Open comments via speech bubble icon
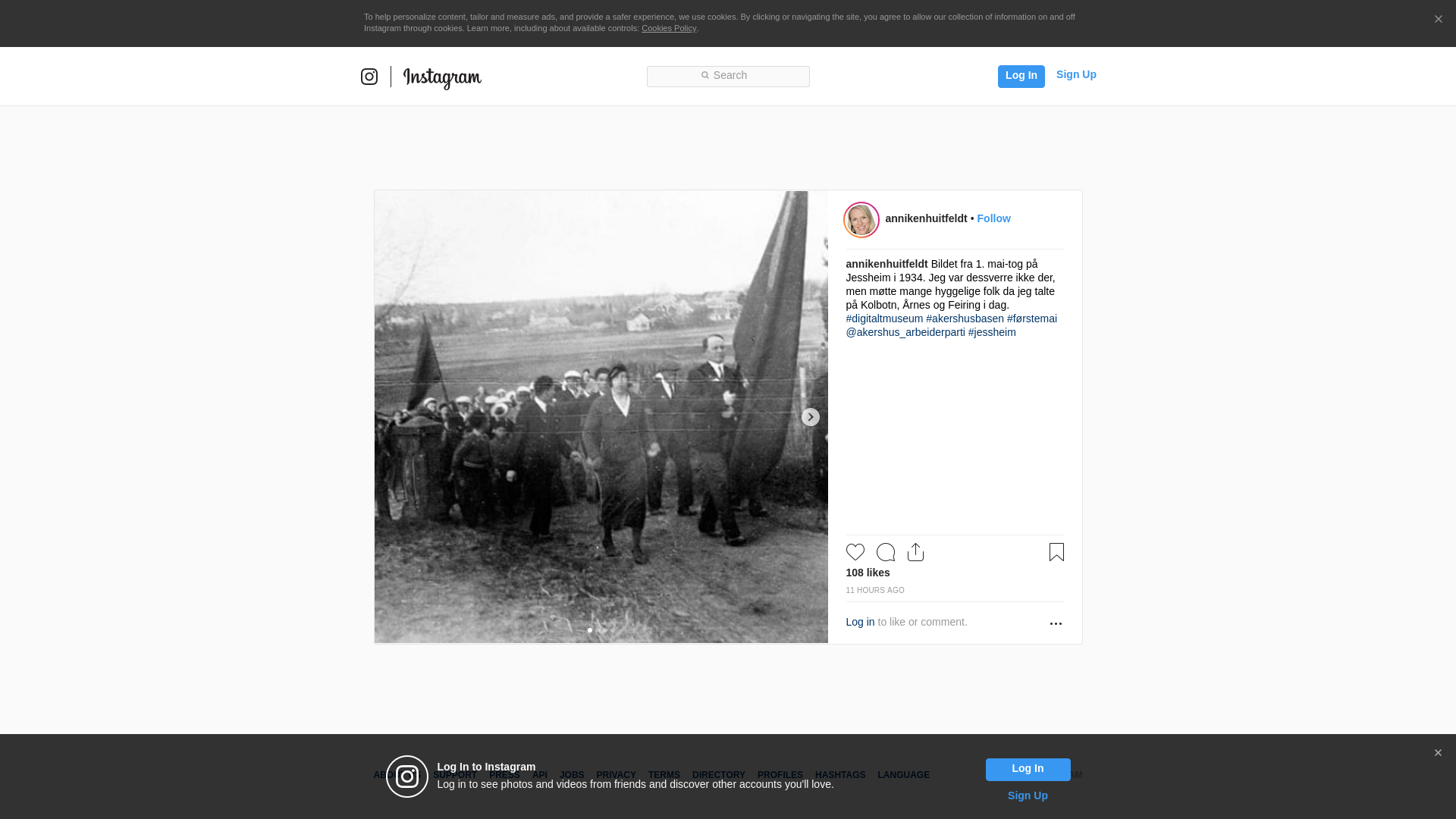The height and width of the screenshot is (819, 1456). [x=885, y=552]
